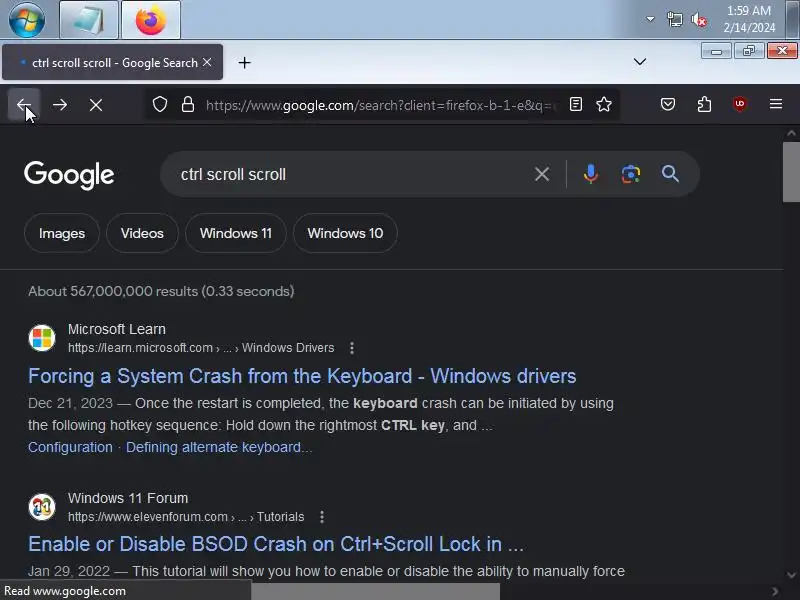Clear the search query with X

[x=542, y=174]
